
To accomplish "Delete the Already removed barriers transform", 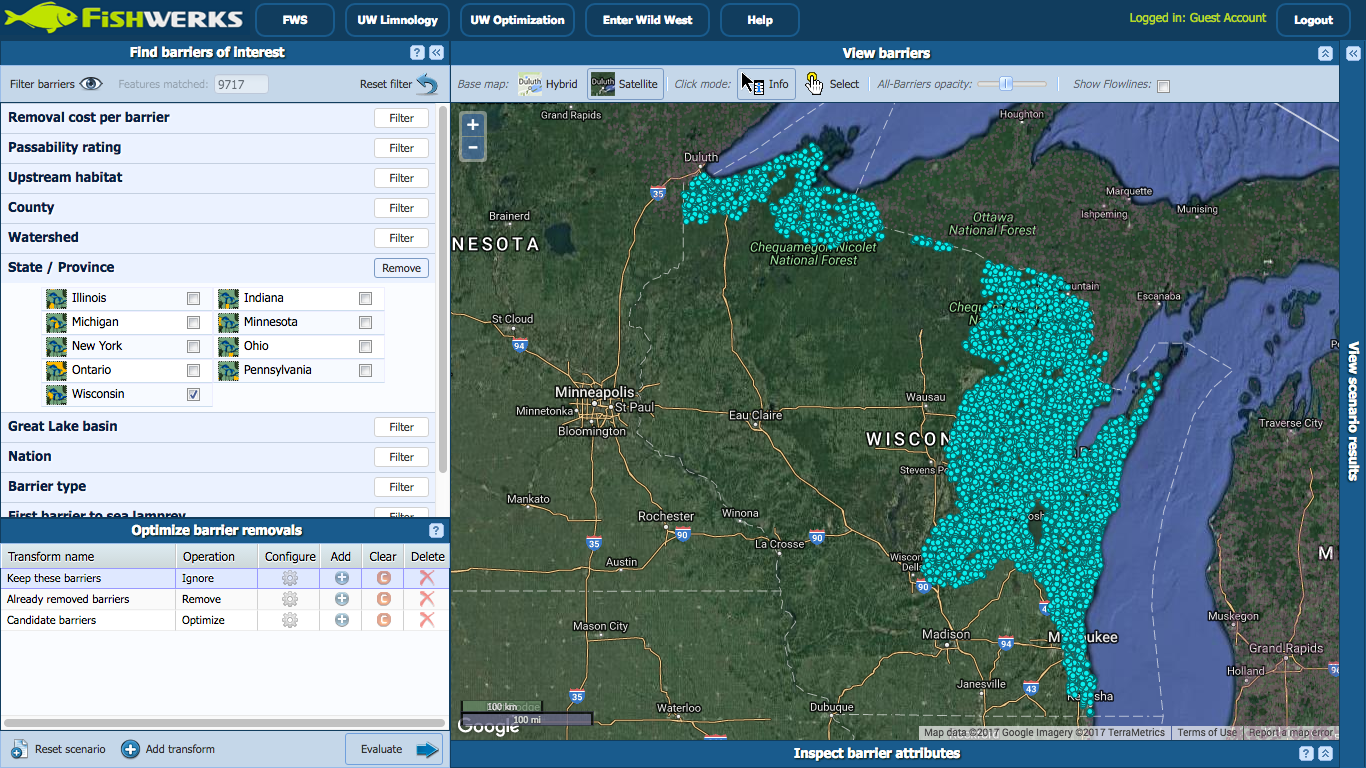I will (427, 599).
